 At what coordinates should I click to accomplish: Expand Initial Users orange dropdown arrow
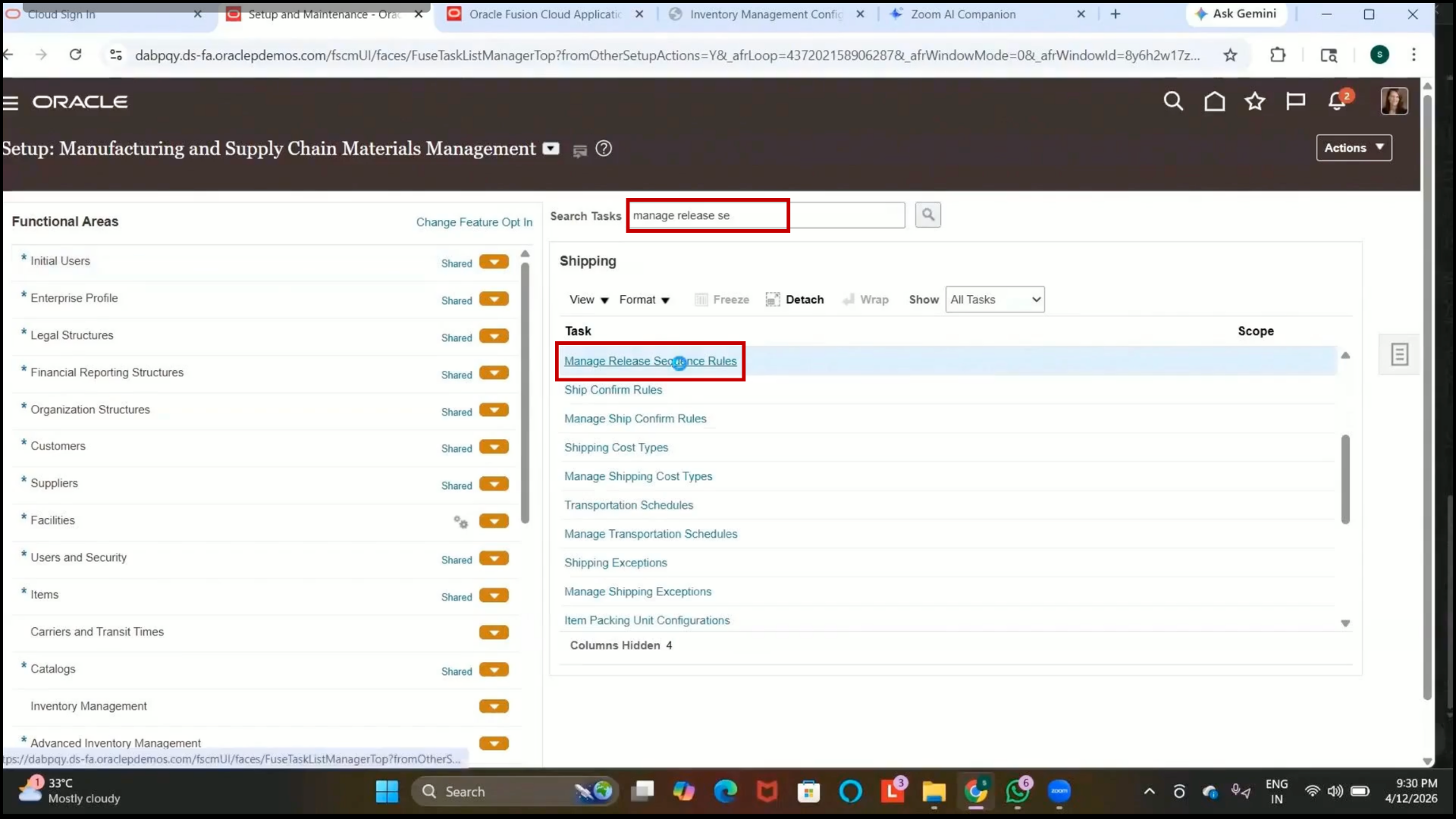coord(494,262)
